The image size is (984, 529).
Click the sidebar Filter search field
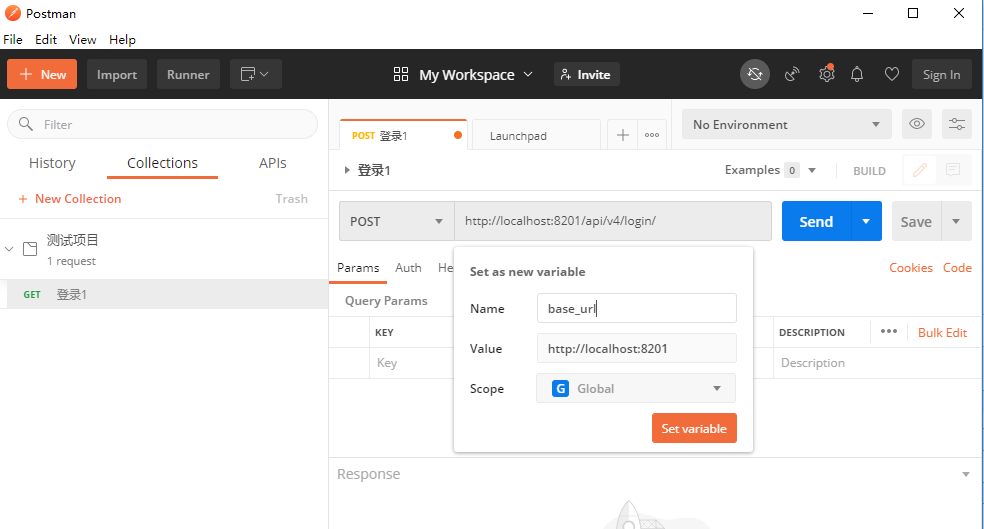pyautogui.click(x=162, y=124)
